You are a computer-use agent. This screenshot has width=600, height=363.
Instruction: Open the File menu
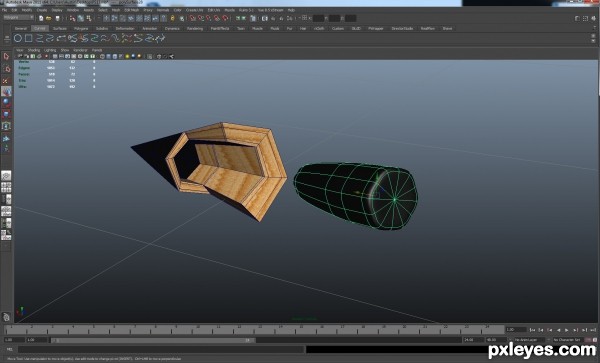[4, 10]
